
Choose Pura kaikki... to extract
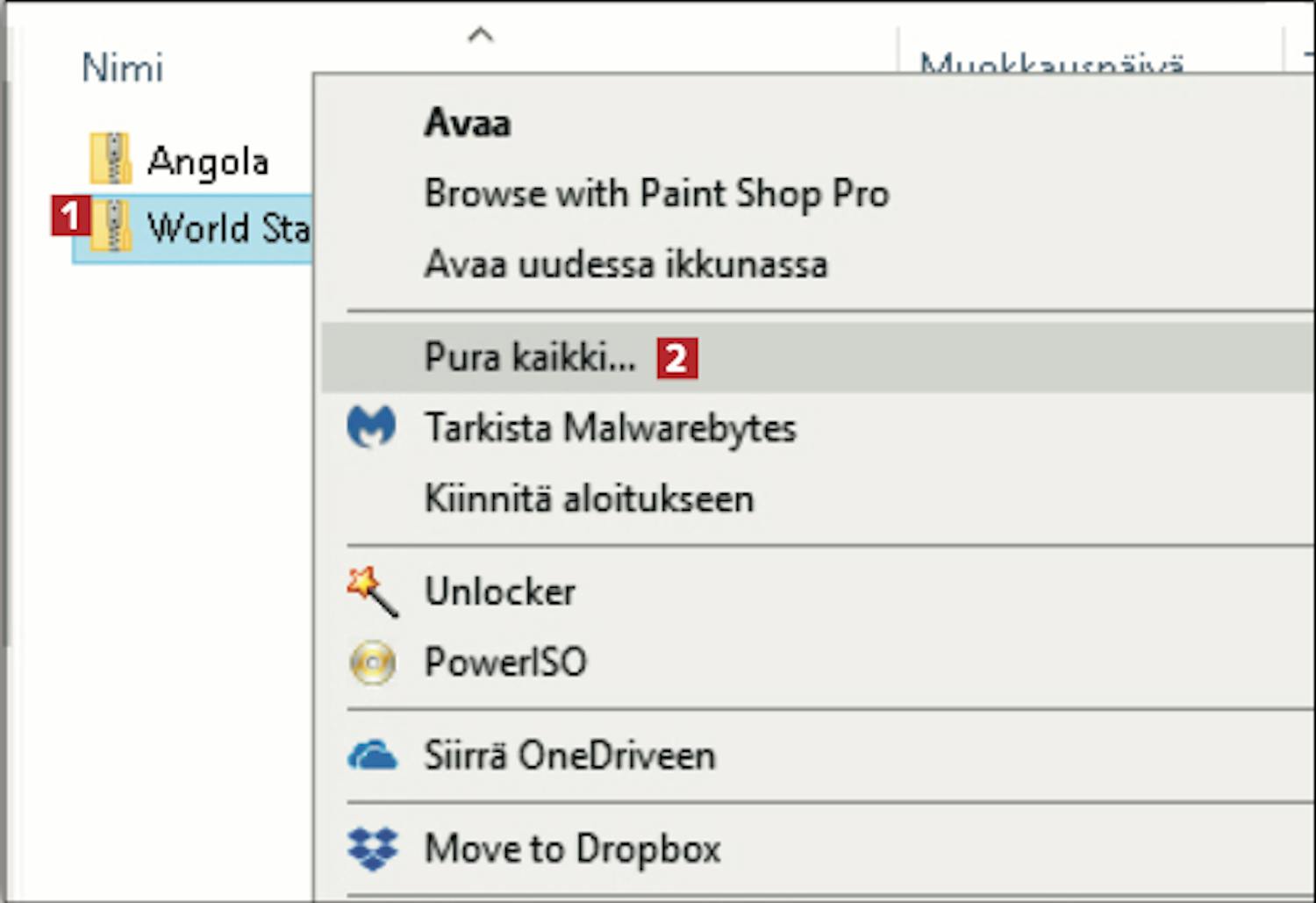click(530, 357)
